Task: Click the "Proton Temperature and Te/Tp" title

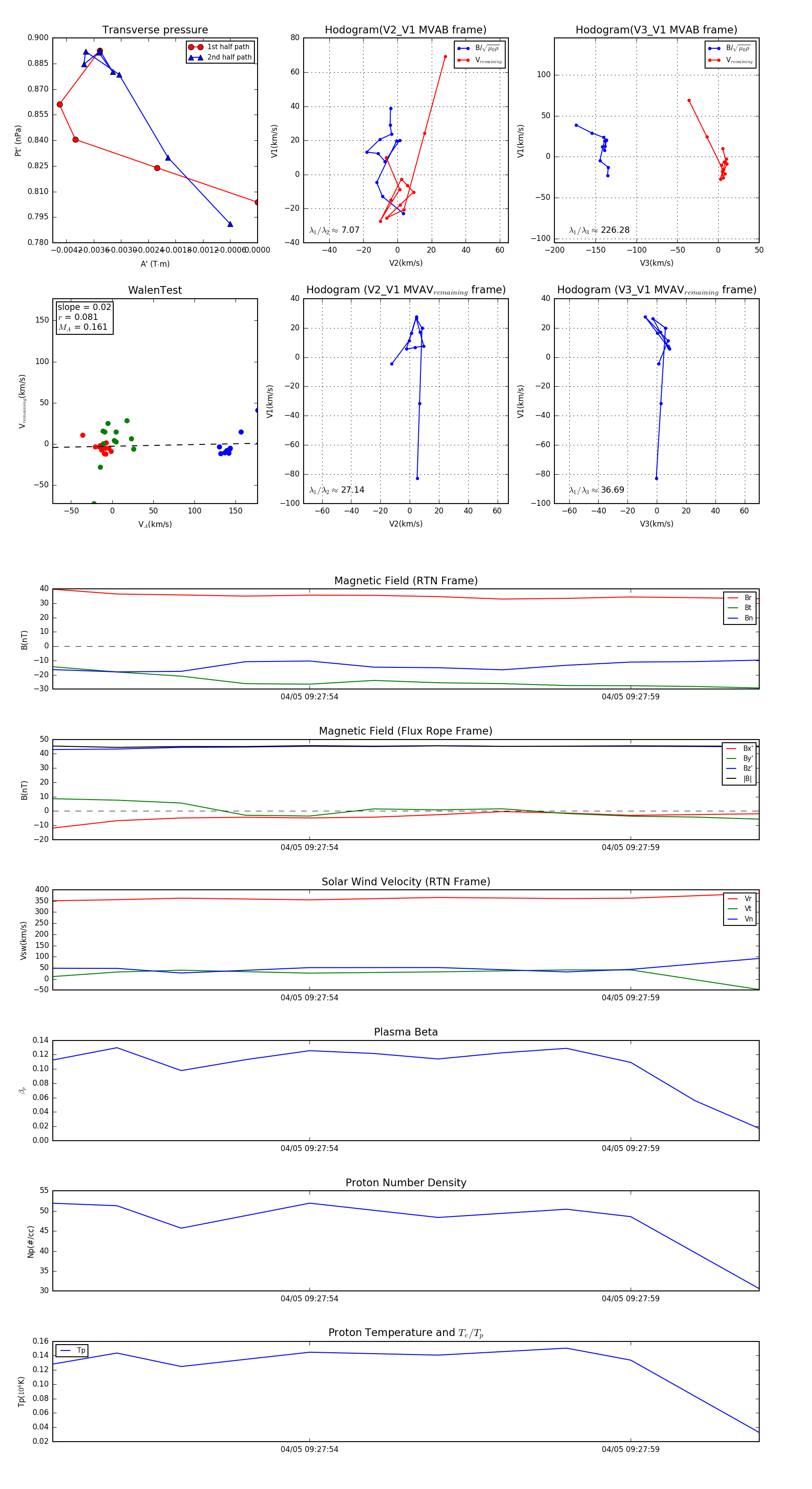Action: (x=406, y=1333)
